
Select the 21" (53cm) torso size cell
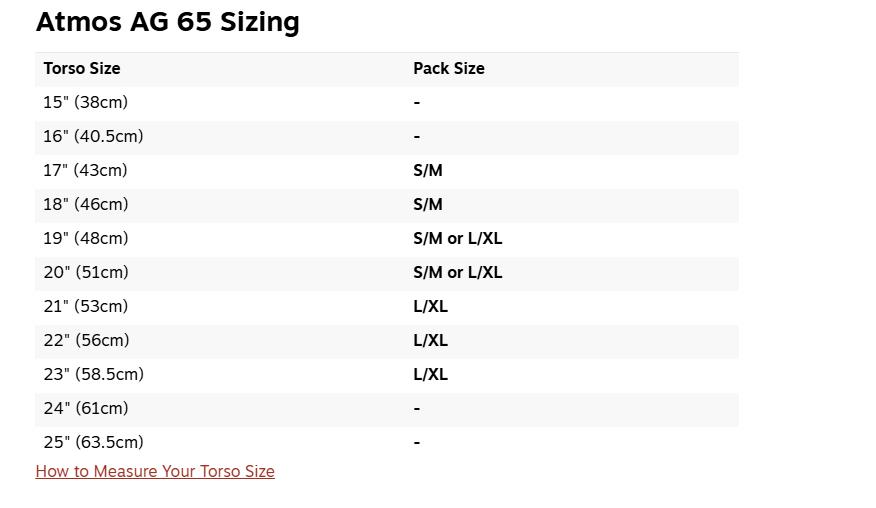tap(86, 306)
